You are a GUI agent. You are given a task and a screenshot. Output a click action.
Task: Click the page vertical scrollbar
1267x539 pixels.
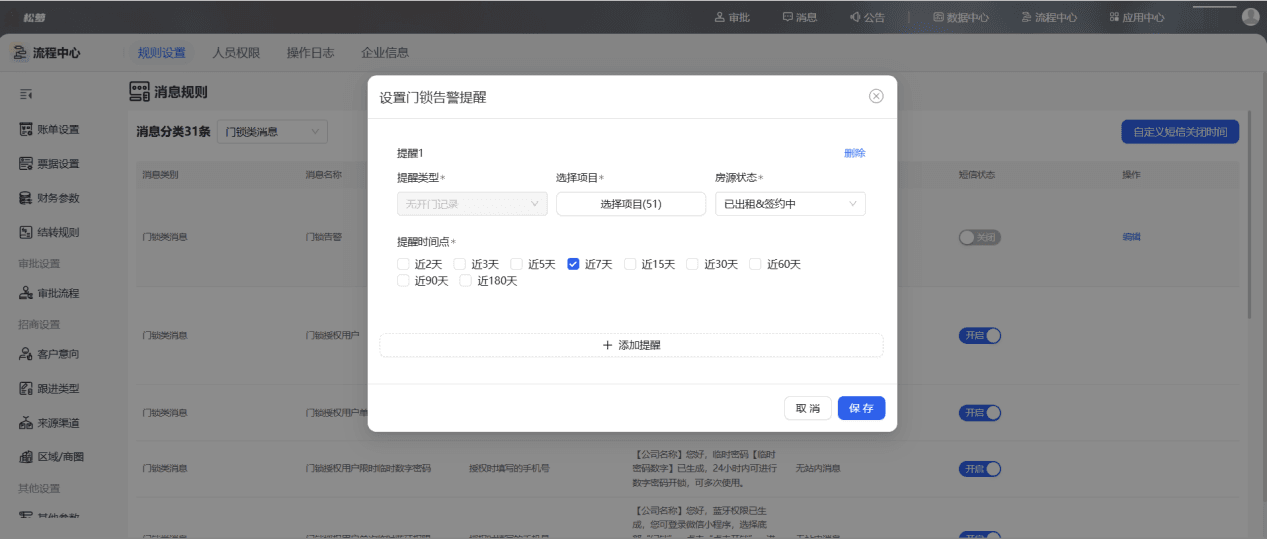point(1250,215)
